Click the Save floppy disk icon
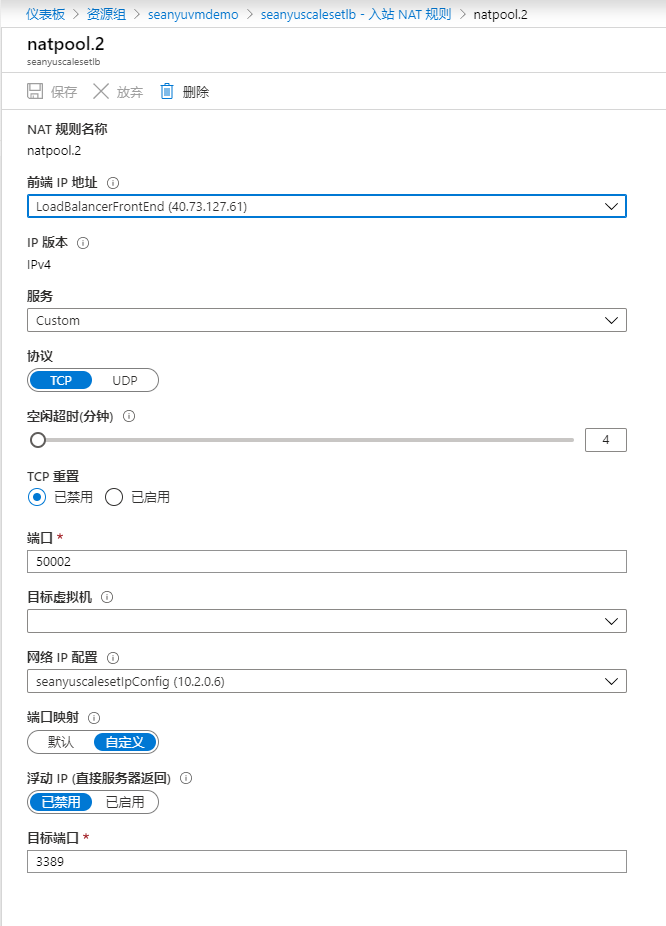The width and height of the screenshot is (666, 926). coord(35,92)
